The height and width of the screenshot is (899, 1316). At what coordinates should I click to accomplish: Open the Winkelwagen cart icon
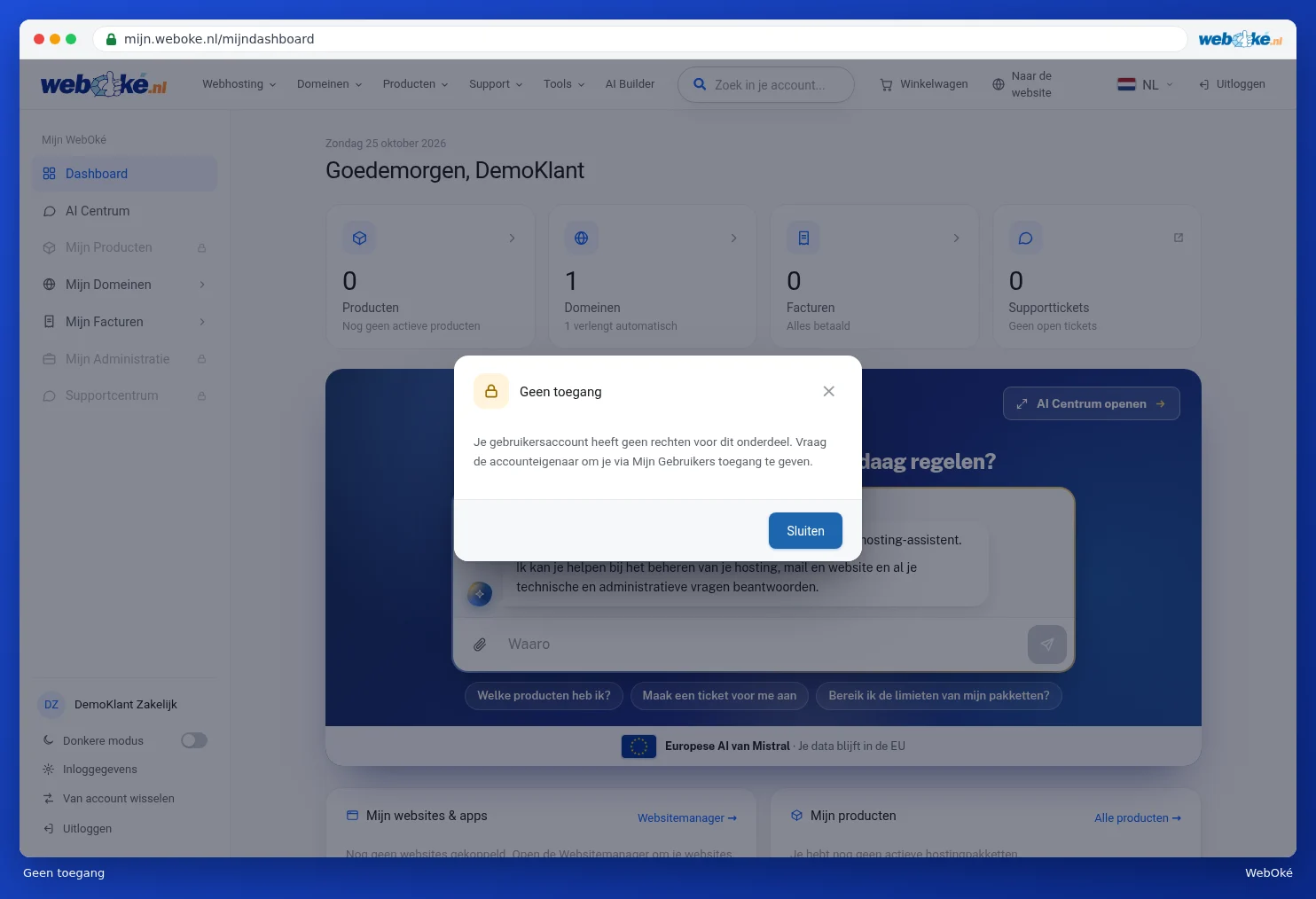(x=886, y=84)
